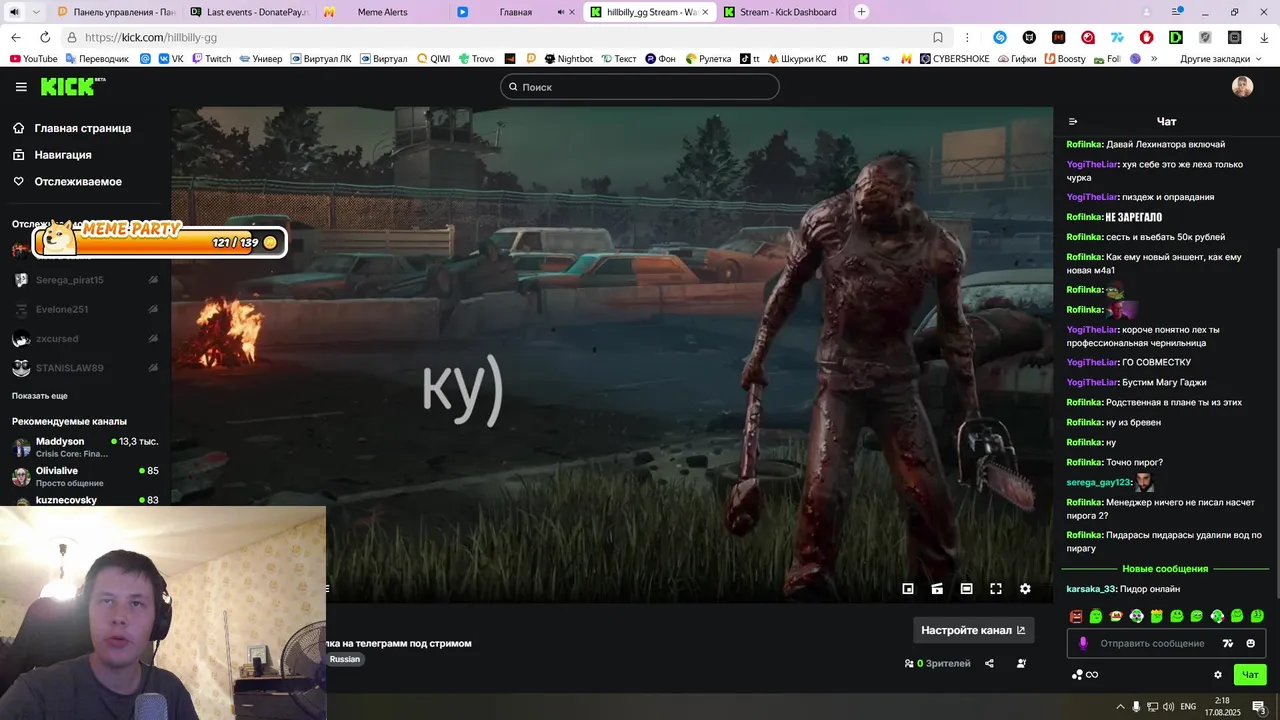Select the red angry emote
Image resolution: width=1280 pixels, height=720 pixels.
[1076, 616]
